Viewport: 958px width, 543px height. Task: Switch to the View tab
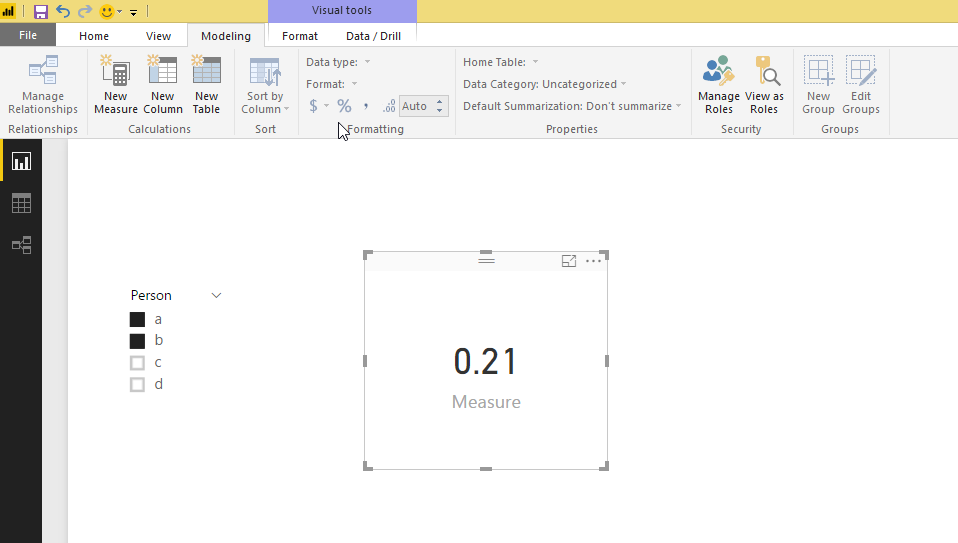[x=158, y=36]
